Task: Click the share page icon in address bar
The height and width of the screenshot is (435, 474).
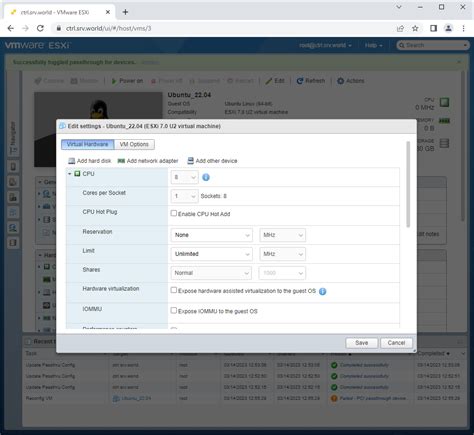Action: click(400, 28)
